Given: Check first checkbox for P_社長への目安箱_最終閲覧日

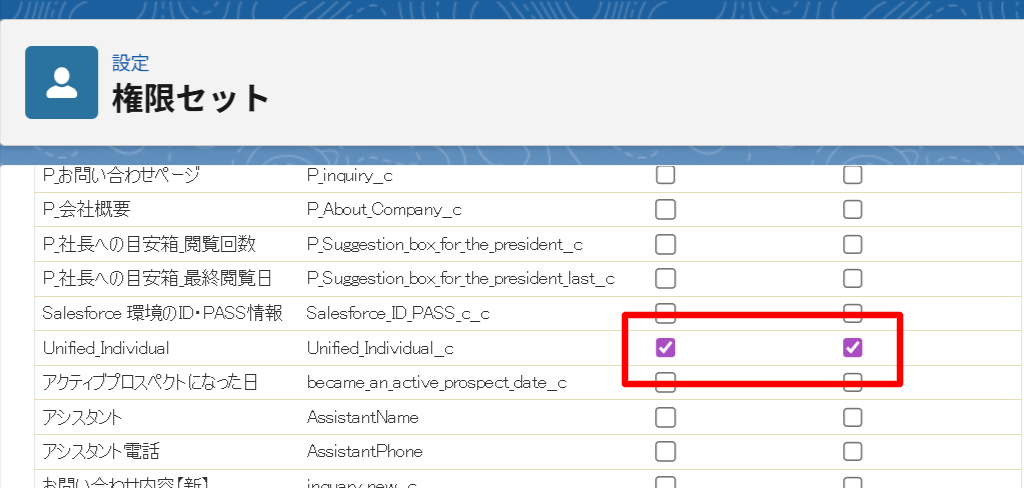Looking at the screenshot, I should coord(665,279).
